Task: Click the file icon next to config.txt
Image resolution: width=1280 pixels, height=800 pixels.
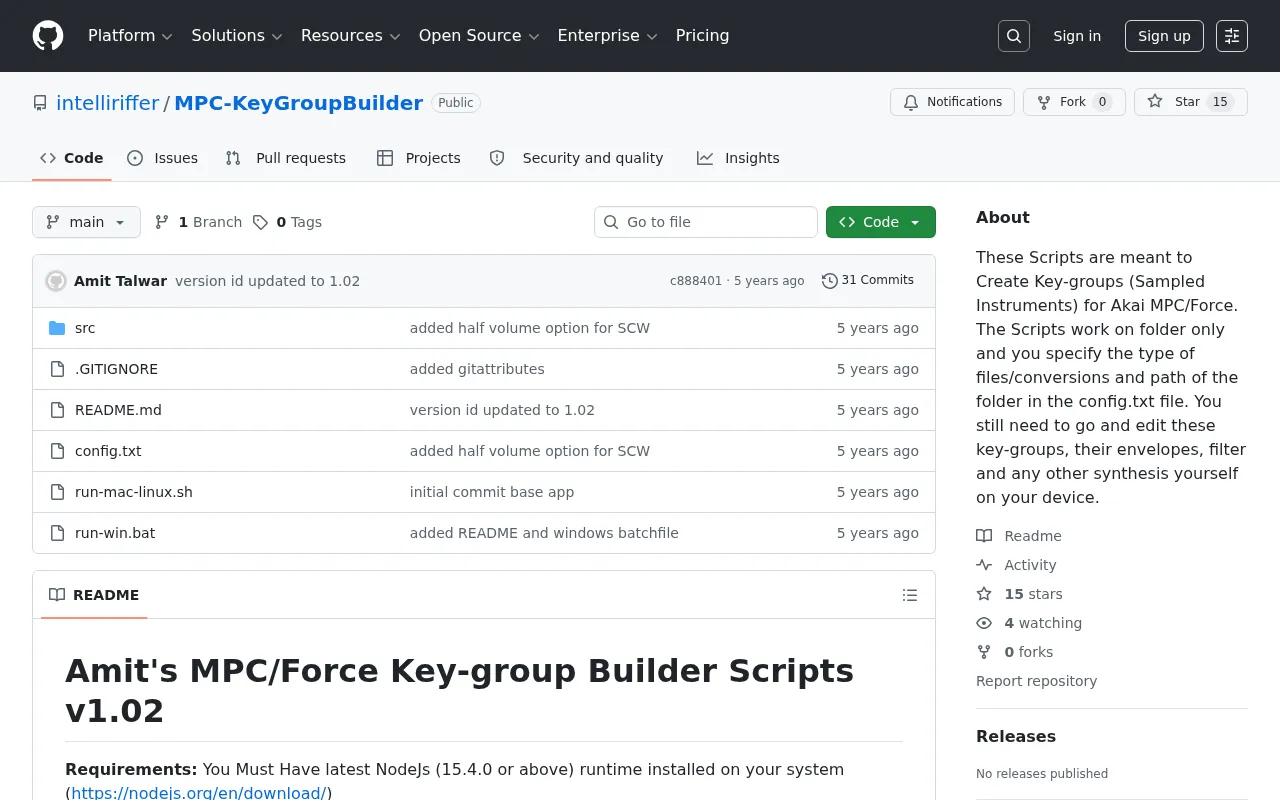Action: 57,451
